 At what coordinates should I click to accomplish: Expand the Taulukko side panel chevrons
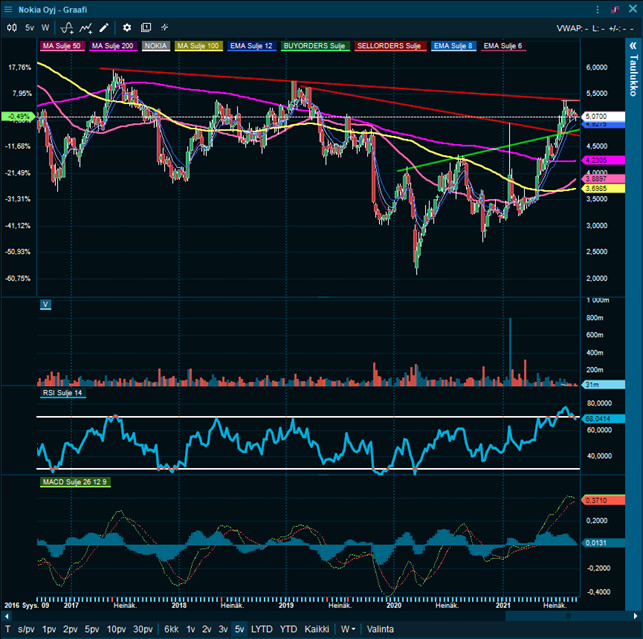tap(633, 46)
